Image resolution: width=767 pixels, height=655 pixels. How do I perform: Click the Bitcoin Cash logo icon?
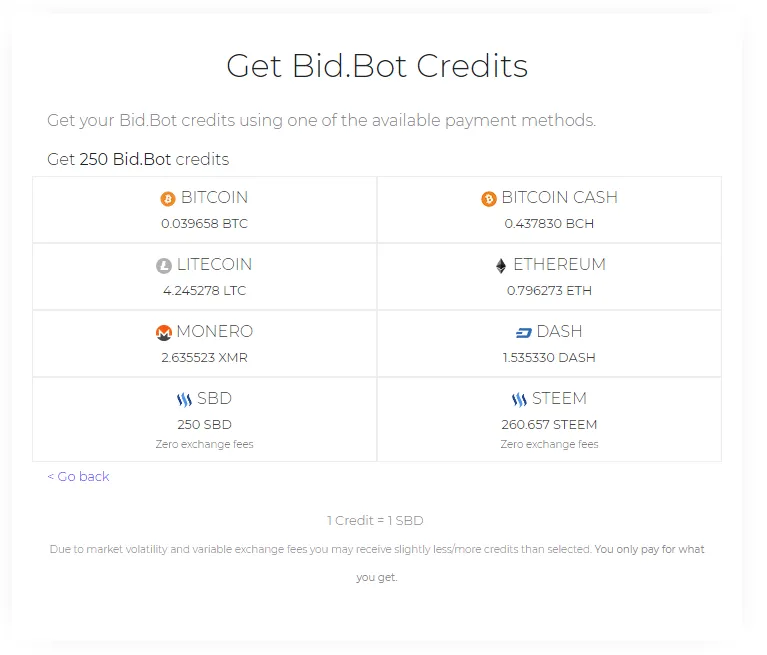click(488, 199)
